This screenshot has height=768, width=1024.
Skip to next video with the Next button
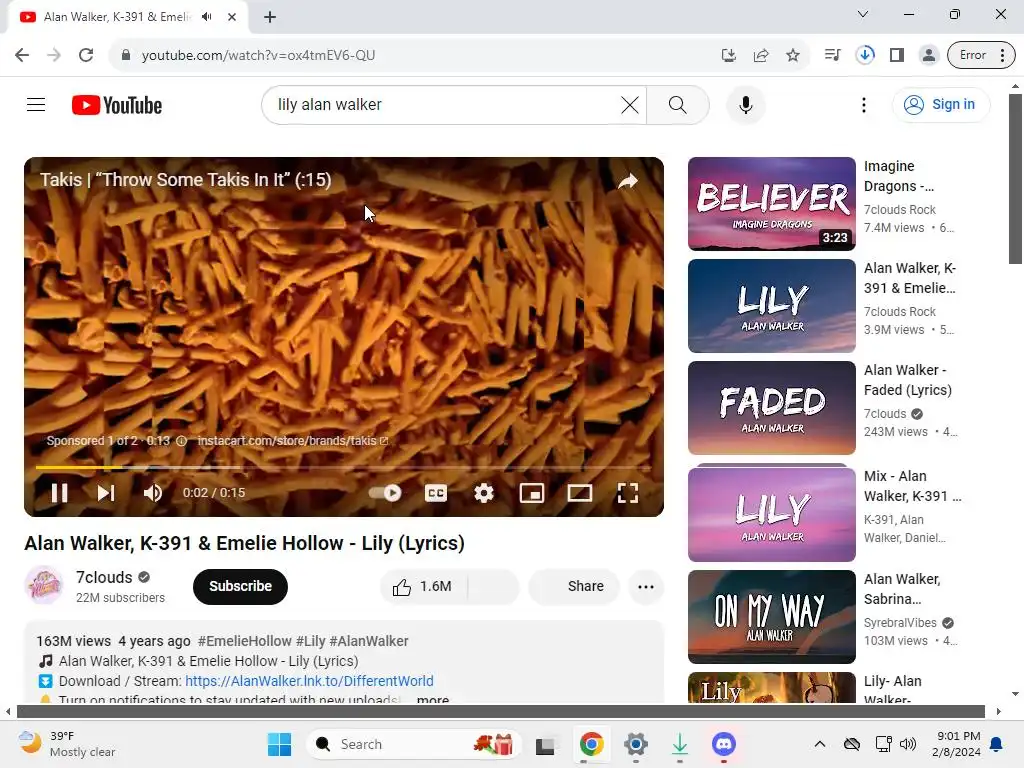[106, 493]
